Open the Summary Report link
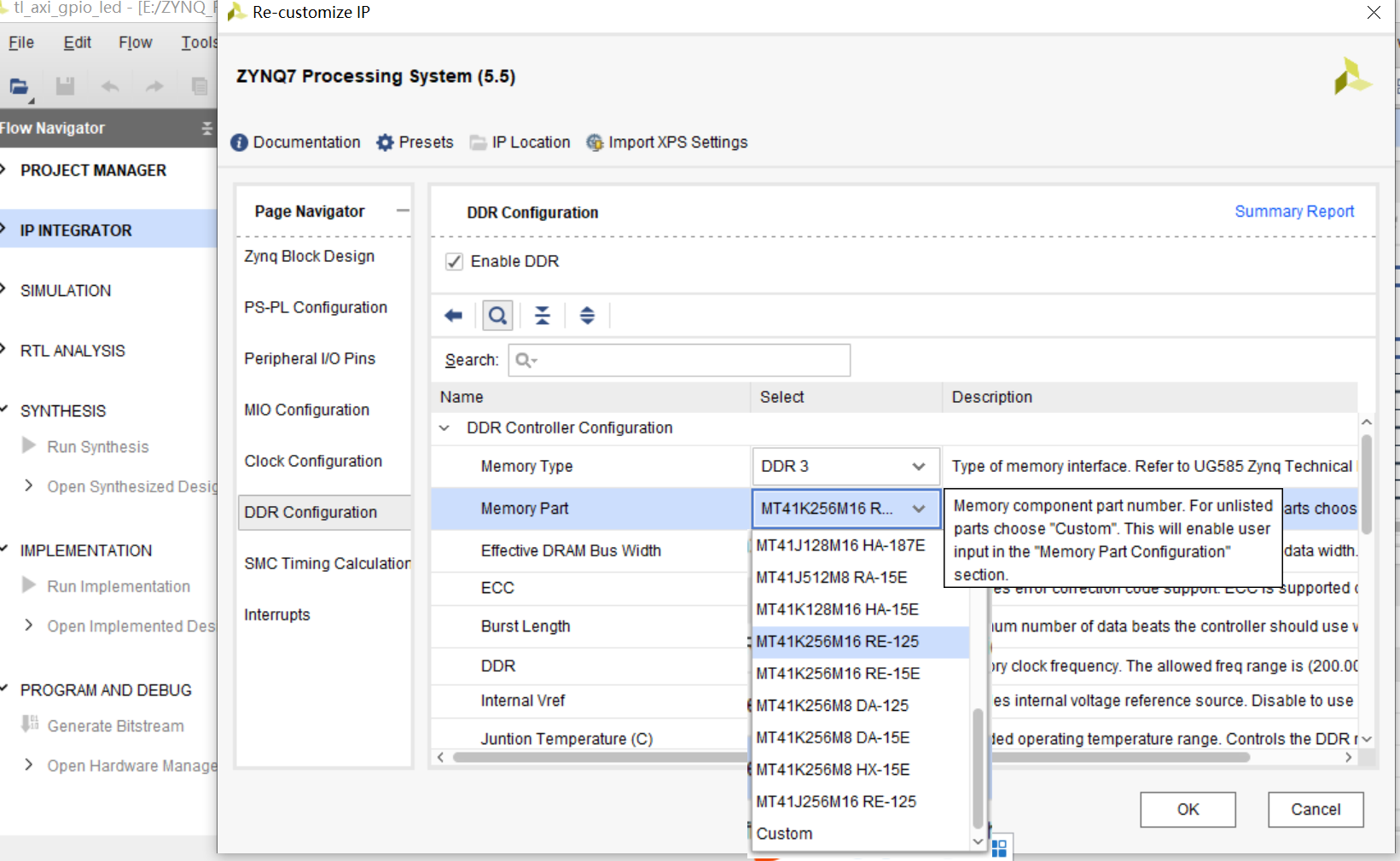This screenshot has width=1400, height=861. tap(1293, 211)
